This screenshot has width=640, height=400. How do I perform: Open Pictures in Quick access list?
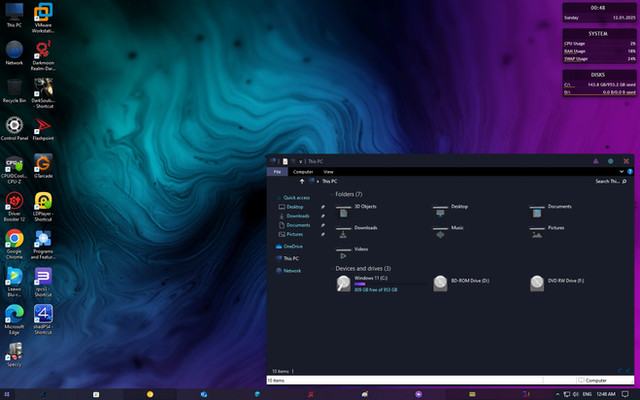pyautogui.click(x=291, y=234)
